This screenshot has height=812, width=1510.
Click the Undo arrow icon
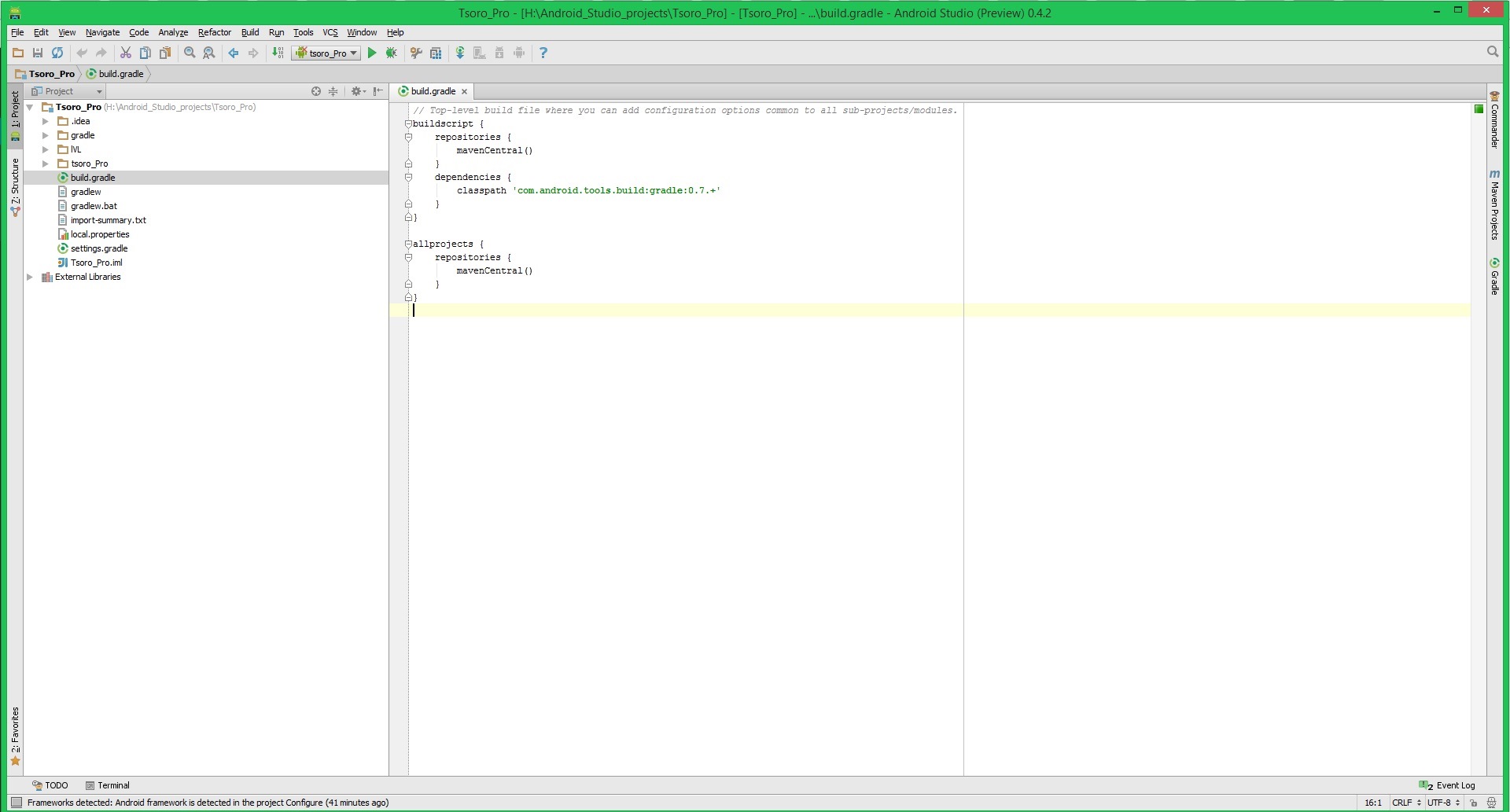click(x=82, y=53)
